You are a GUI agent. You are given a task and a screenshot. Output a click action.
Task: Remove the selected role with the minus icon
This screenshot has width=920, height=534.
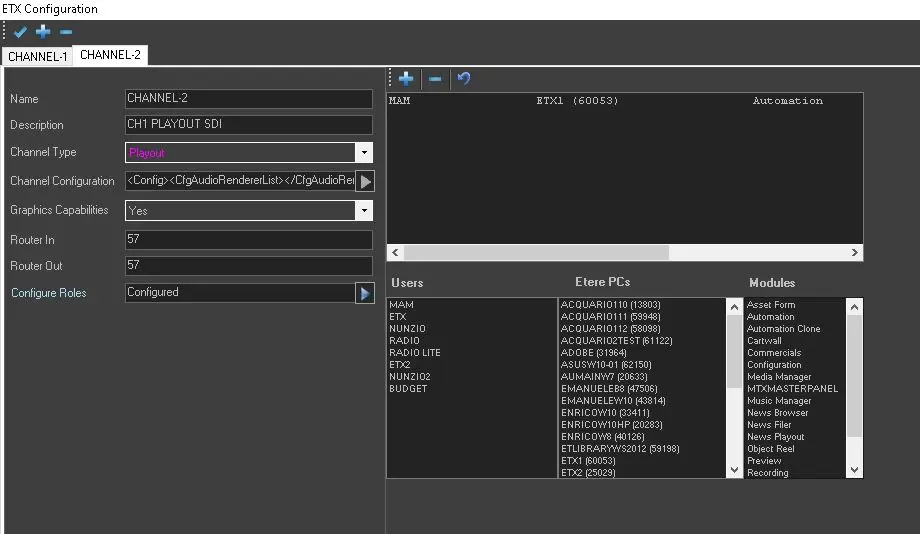tap(435, 79)
